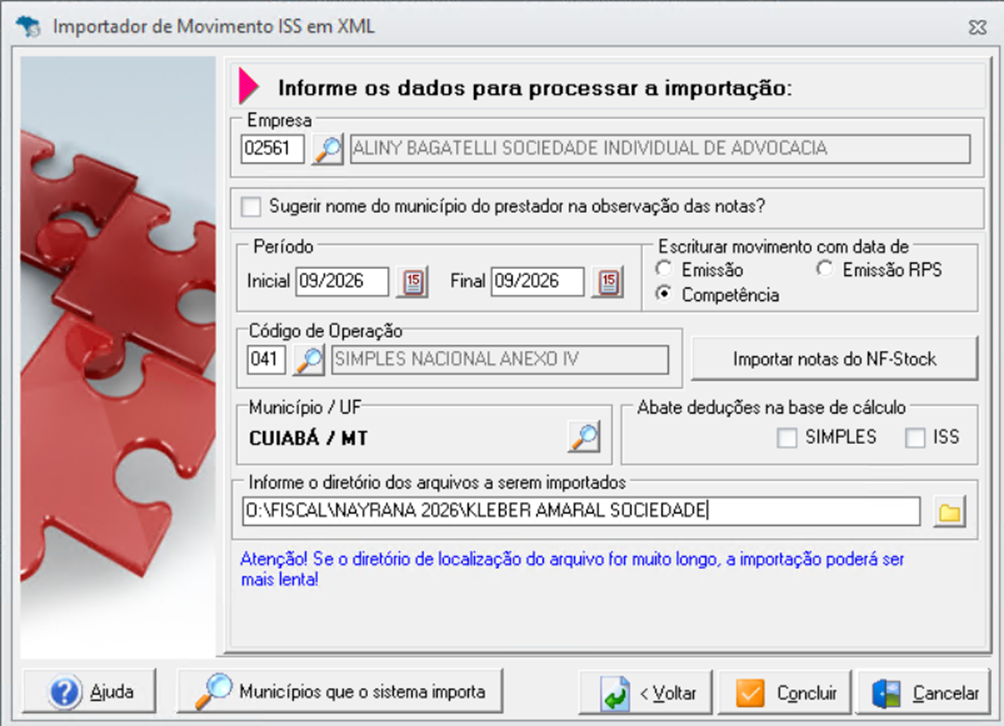Open the calendar for Final period
The width and height of the screenshot is (1004, 726).
608,282
